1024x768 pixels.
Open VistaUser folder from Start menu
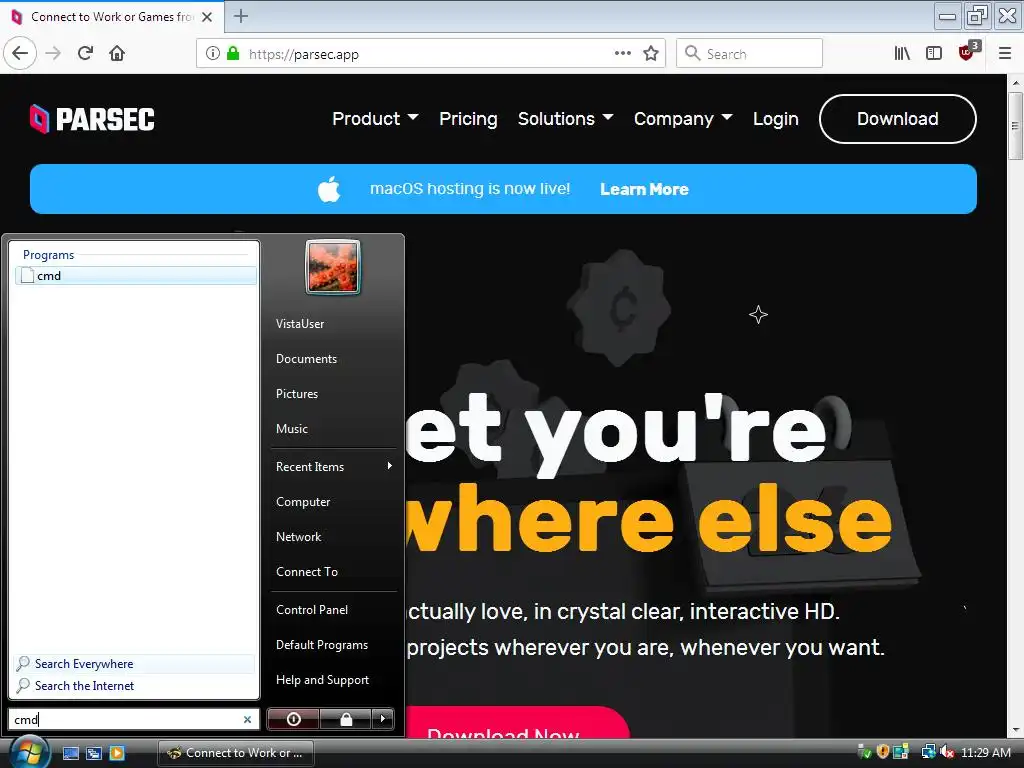pos(300,324)
